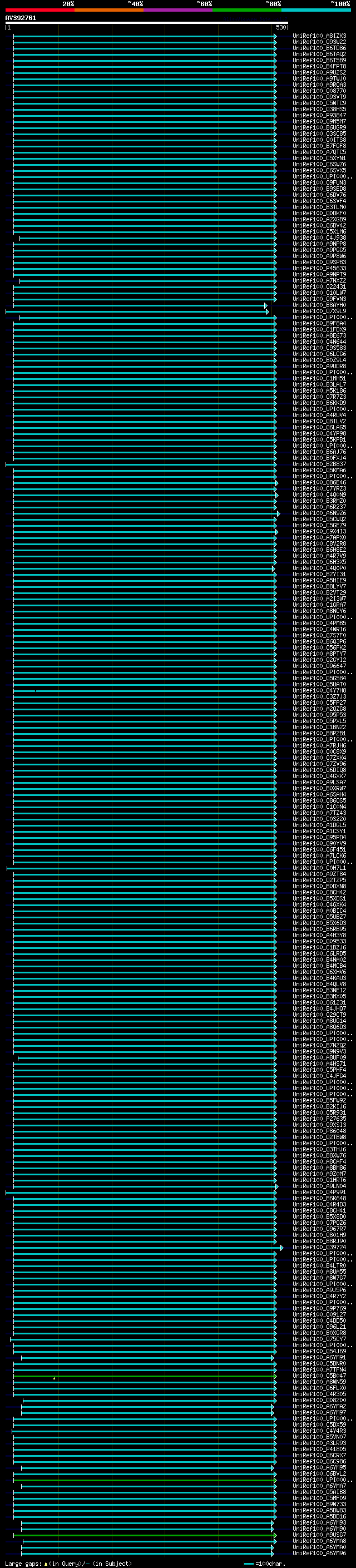Click the arrowhead ending the UniRef100_A6N9Z6 bar

[279, 513]
